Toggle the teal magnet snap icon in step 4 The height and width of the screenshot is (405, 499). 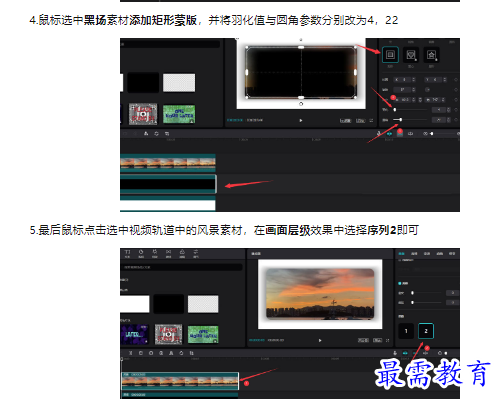389,134
